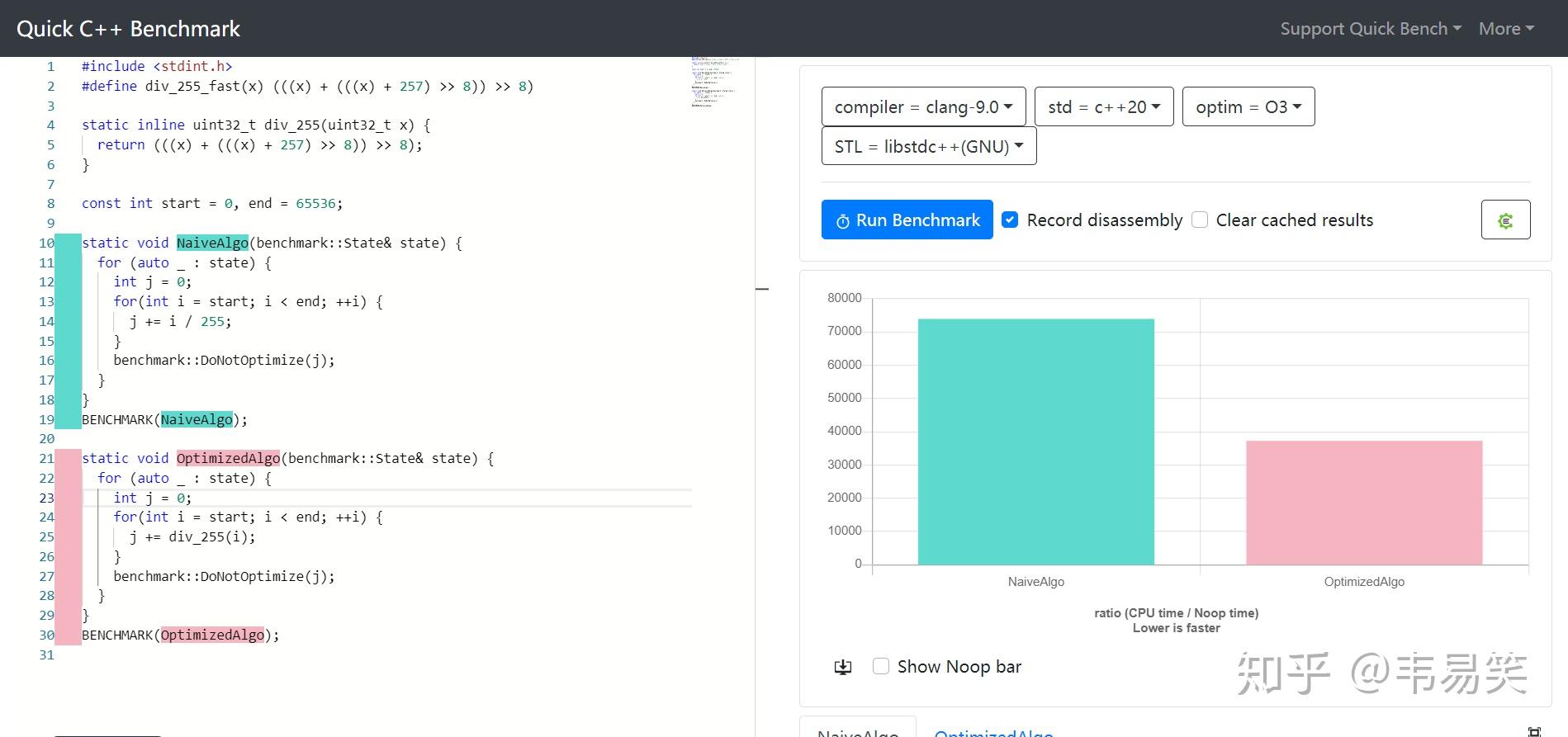Click the NaiveAlgo x-axis label
Viewport: 1568px width, 737px height.
1035,582
